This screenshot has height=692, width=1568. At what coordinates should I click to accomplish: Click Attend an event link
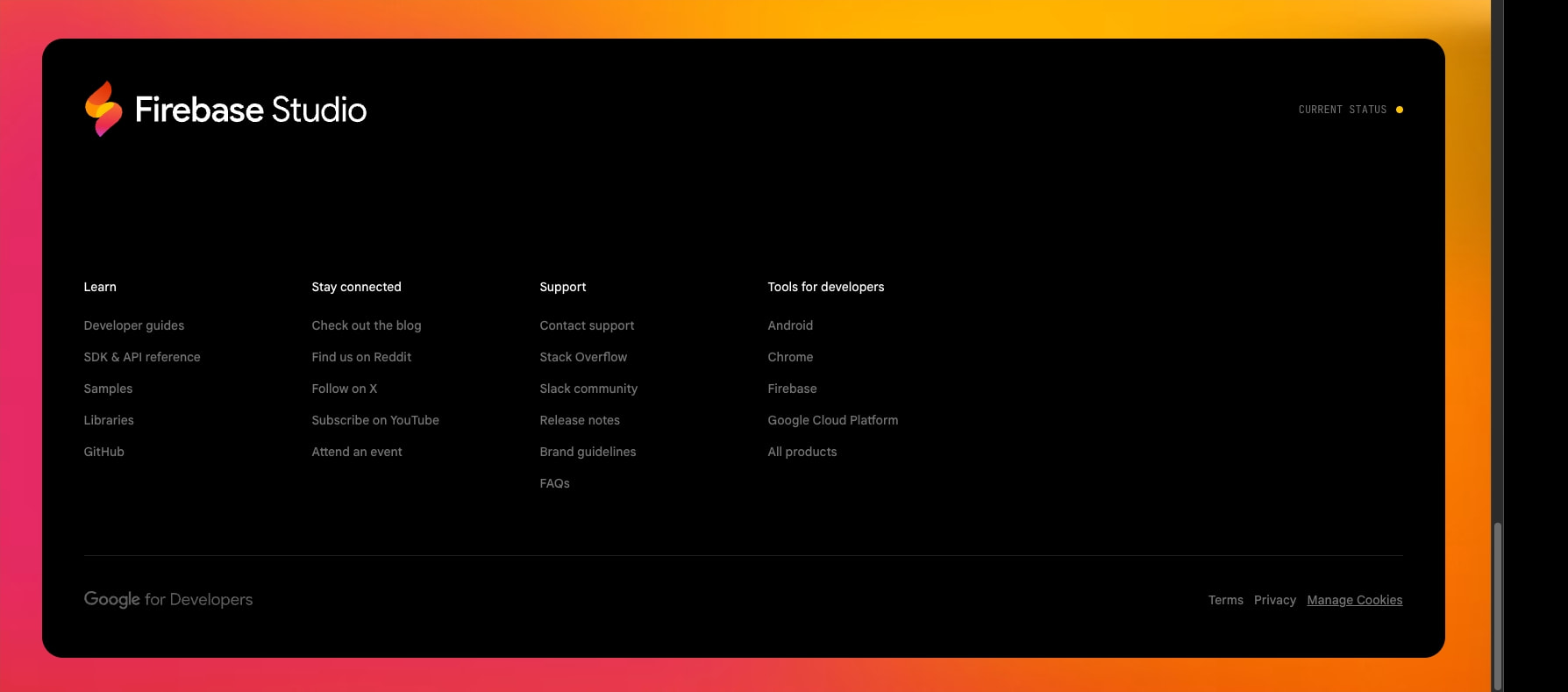[x=357, y=452]
